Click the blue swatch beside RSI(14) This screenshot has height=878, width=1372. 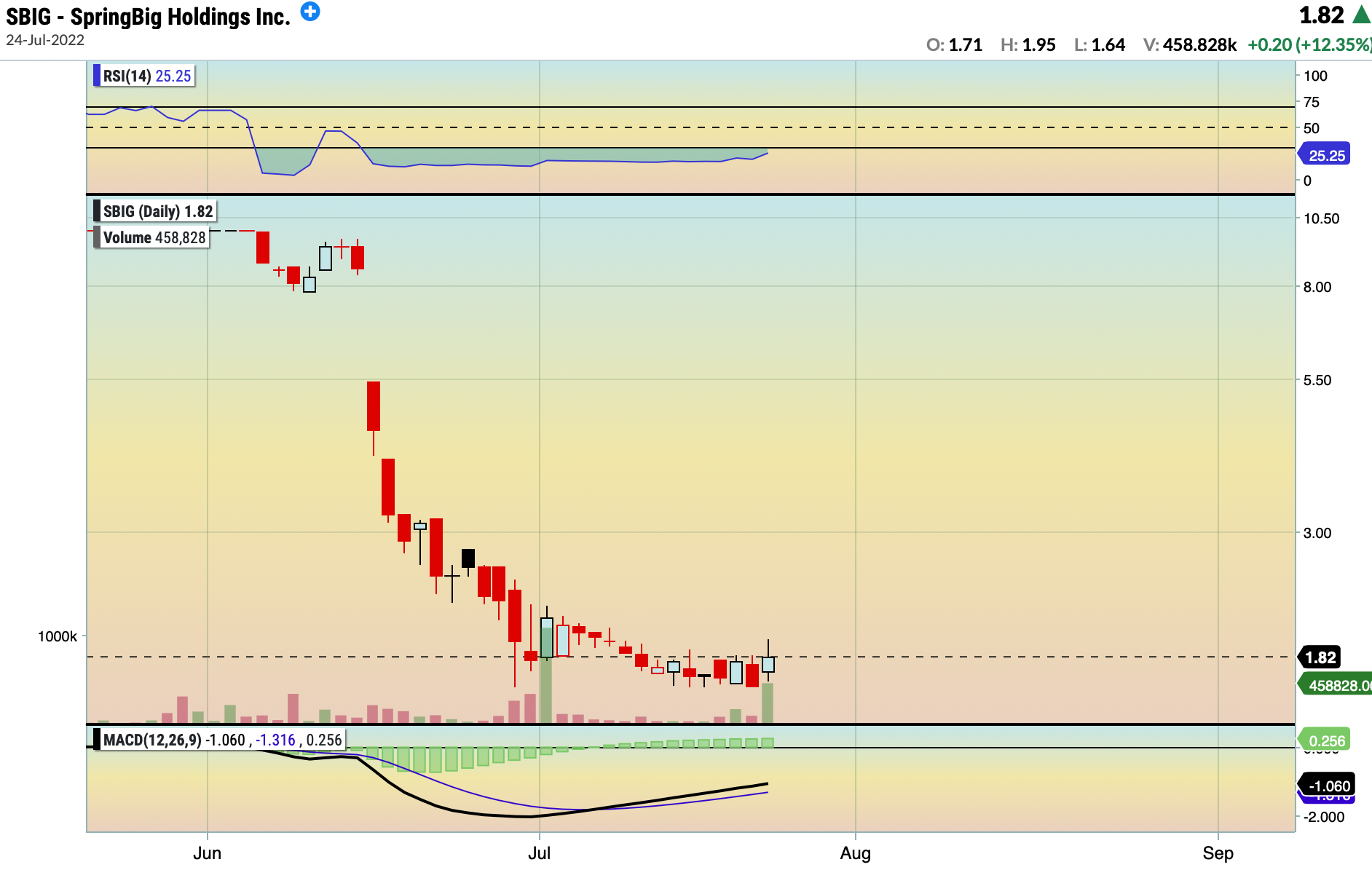point(97,76)
